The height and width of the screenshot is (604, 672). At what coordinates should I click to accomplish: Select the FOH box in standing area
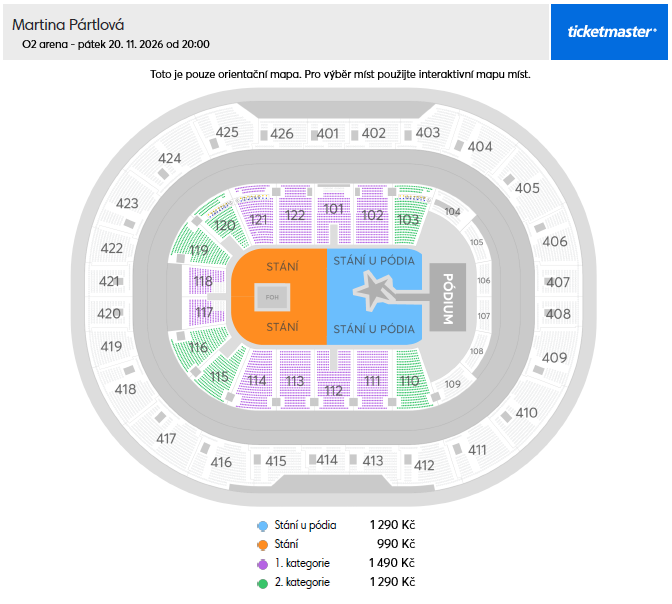point(270,297)
